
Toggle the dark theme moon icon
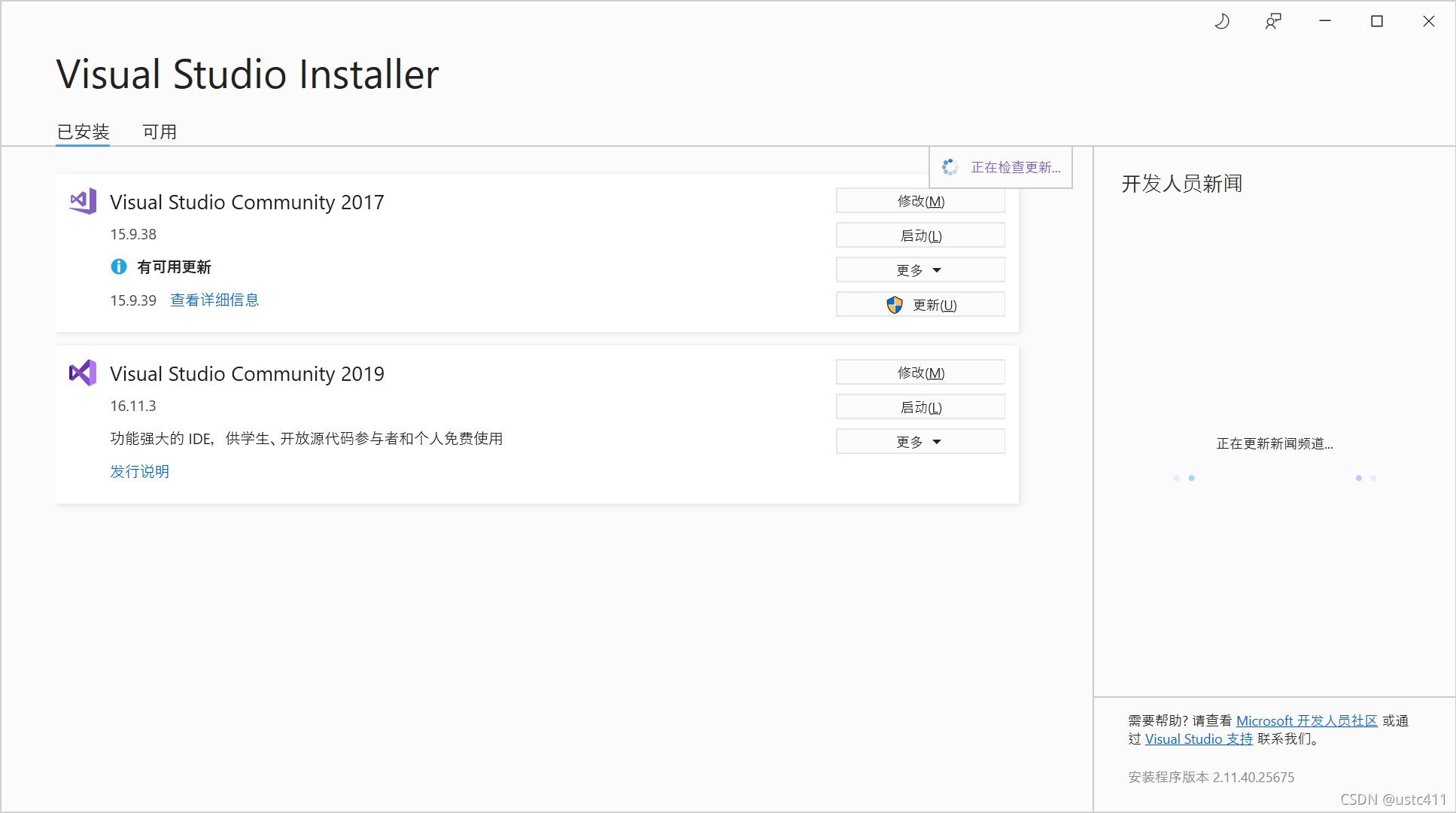click(1222, 21)
